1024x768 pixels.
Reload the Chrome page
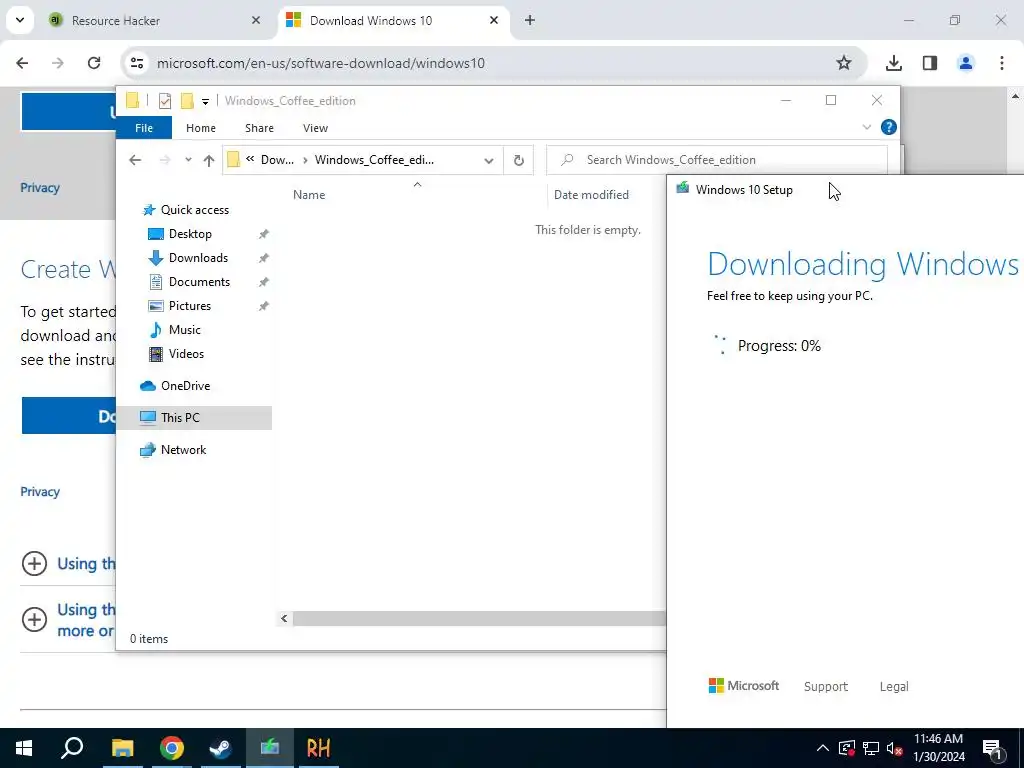pyautogui.click(x=94, y=63)
